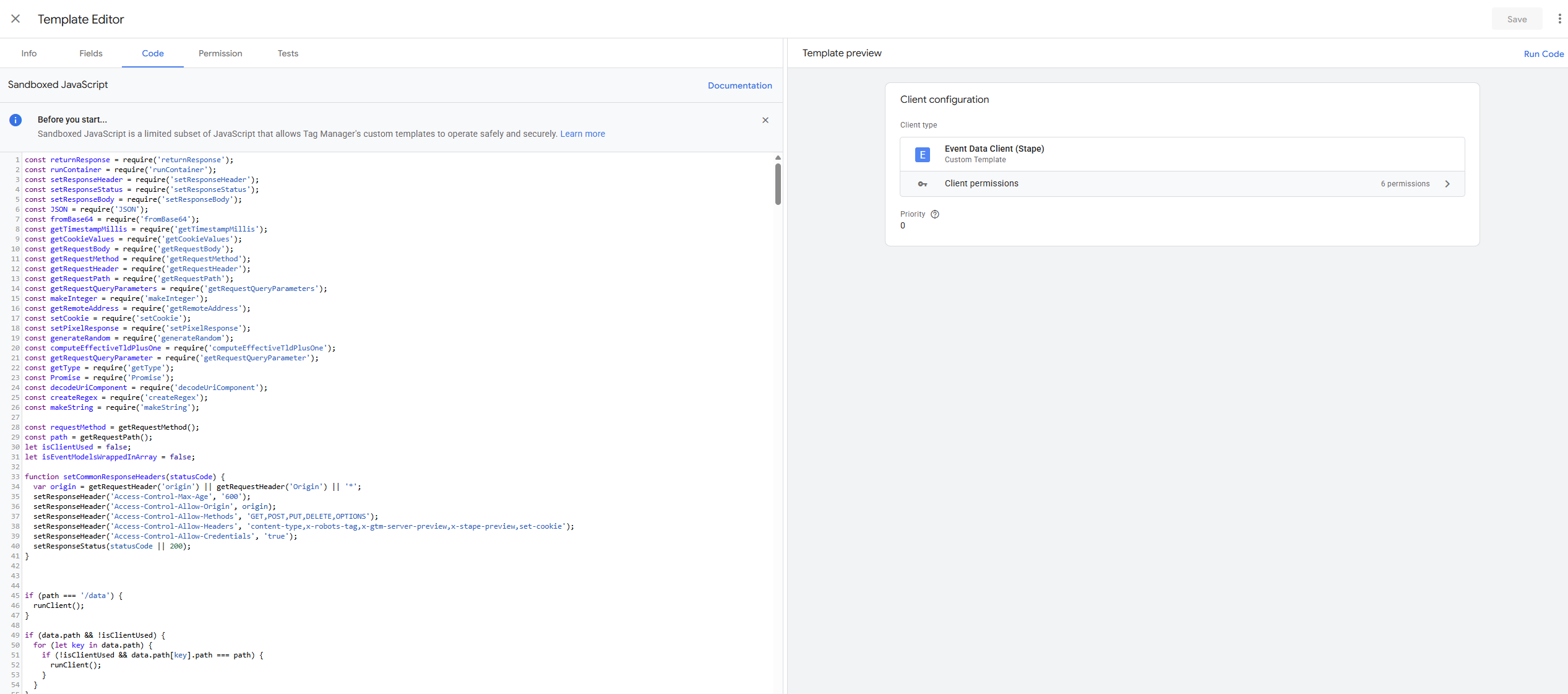Image resolution: width=1568 pixels, height=694 pixels.
Task: Open the Documentation link
Action: 739,85
